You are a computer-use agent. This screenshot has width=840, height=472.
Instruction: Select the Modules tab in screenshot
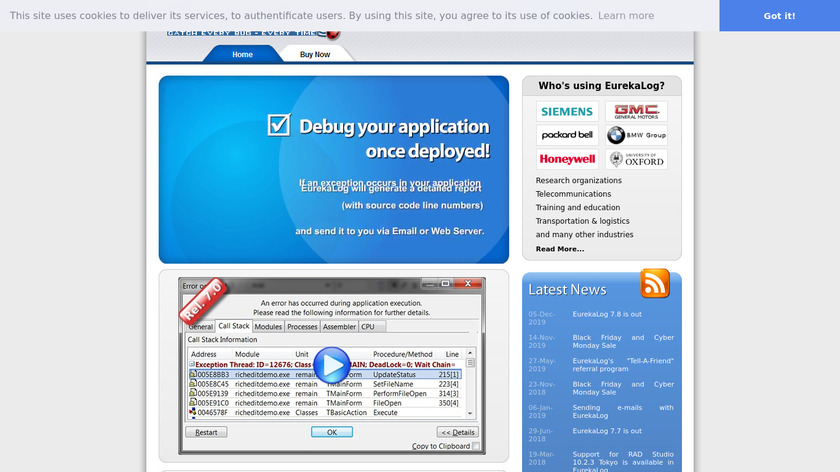(268, 326)
